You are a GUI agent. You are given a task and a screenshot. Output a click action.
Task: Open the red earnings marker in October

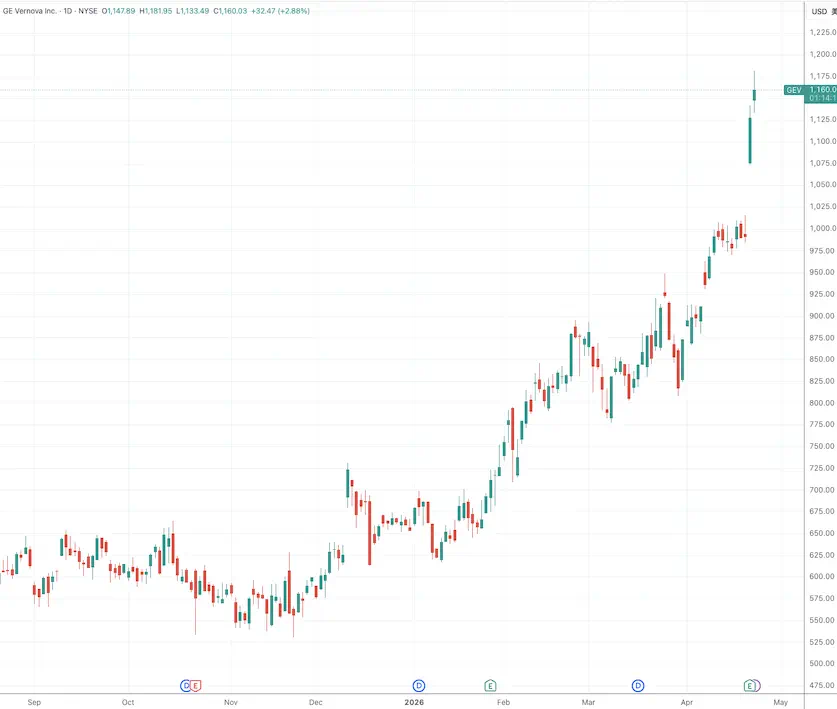coord(196,685)
